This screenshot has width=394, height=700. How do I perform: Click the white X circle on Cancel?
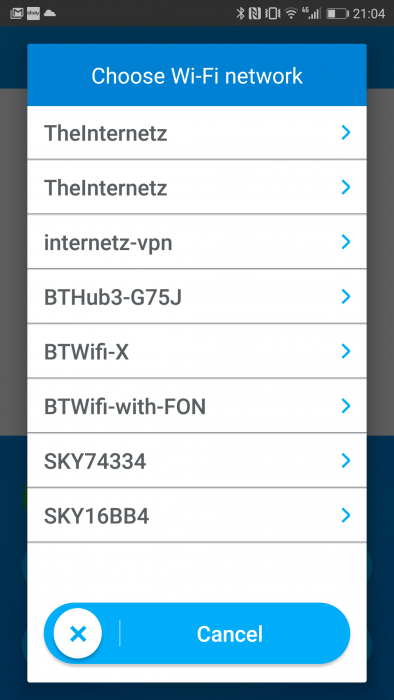78,633
